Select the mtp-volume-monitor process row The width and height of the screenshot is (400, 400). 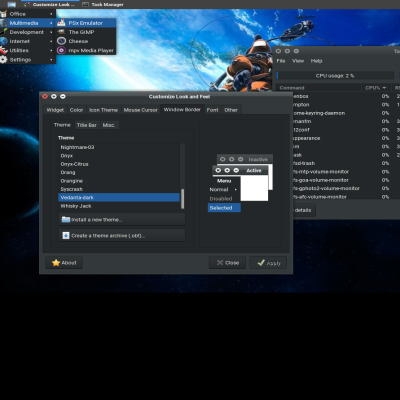tap(347, 172)
